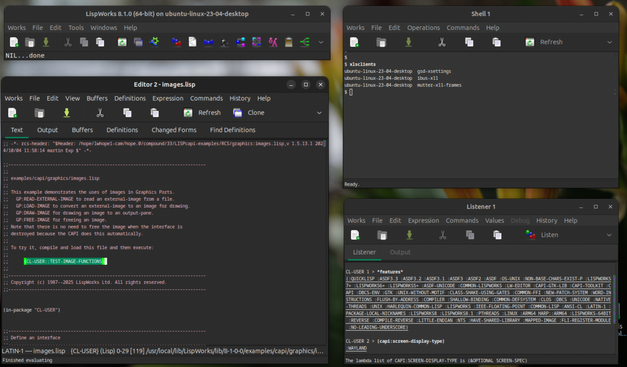The height and width of the screenshot is (367, 627).
Task: Click Copy icon in LispWorks main toolbar
Action: point(84,42)
